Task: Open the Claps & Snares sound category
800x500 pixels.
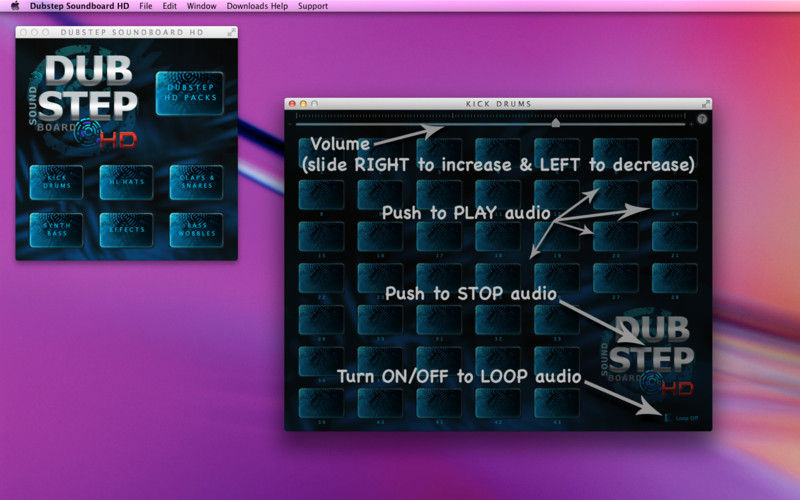Action: tap(196, 182)
